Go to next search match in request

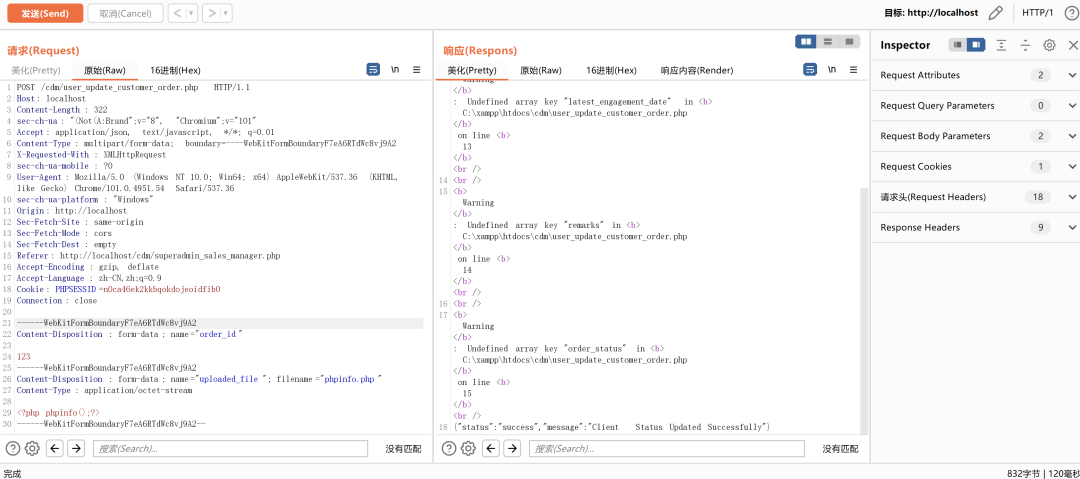click(76, 449)
